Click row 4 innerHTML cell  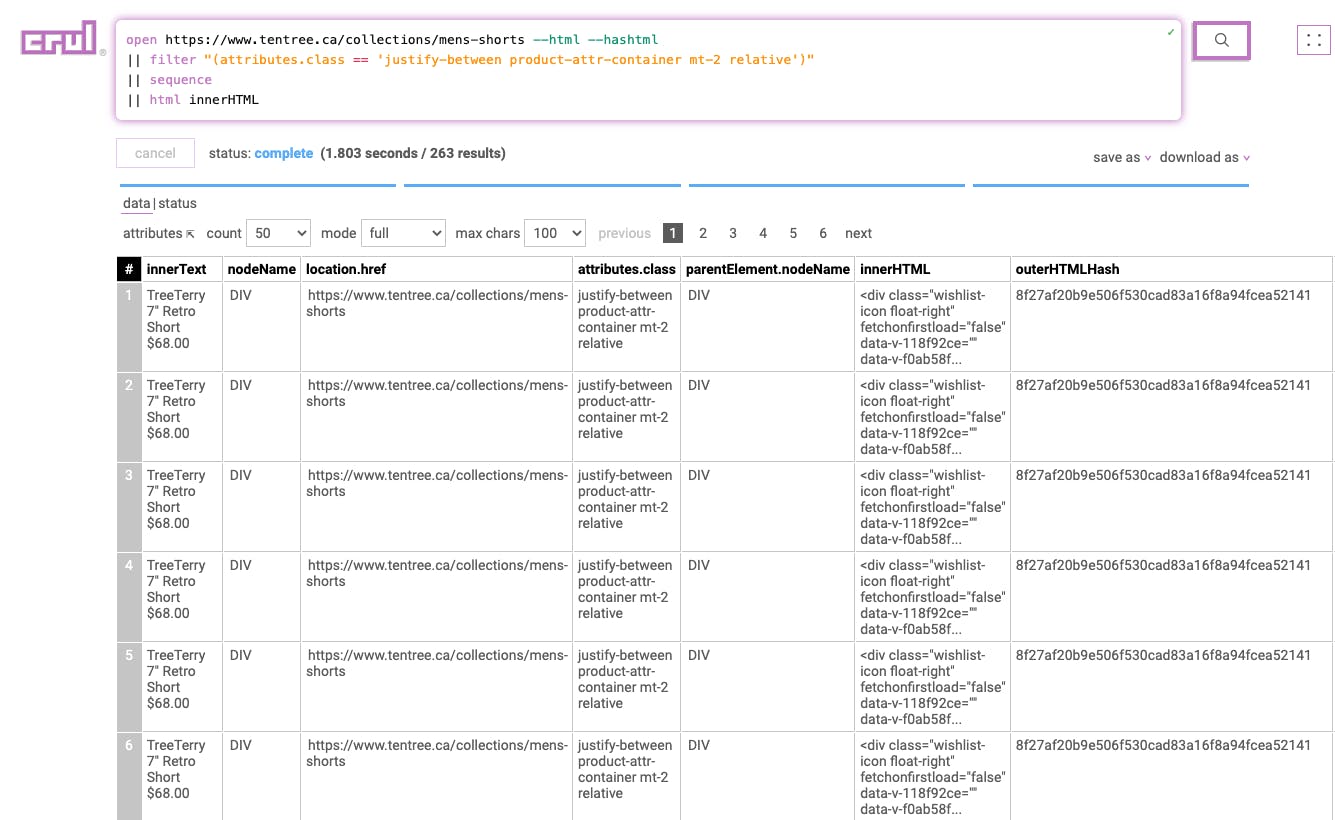click(933, 596)
